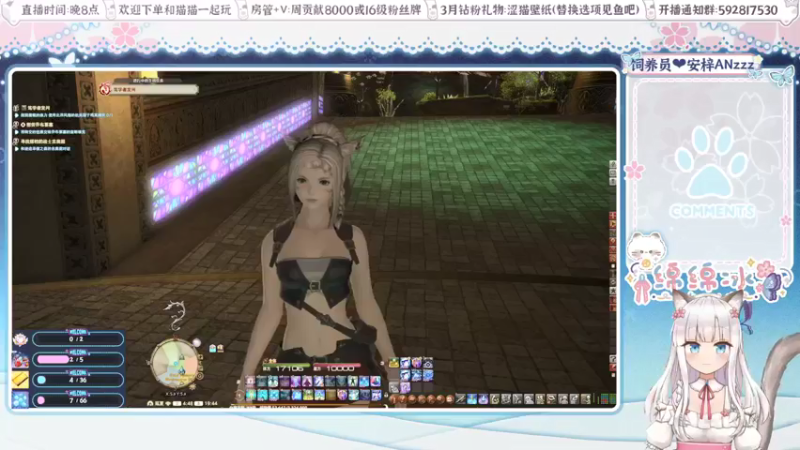Click the last skill in lower hotbar row
This screenshot has width=800, height=450.
point(376,395)
